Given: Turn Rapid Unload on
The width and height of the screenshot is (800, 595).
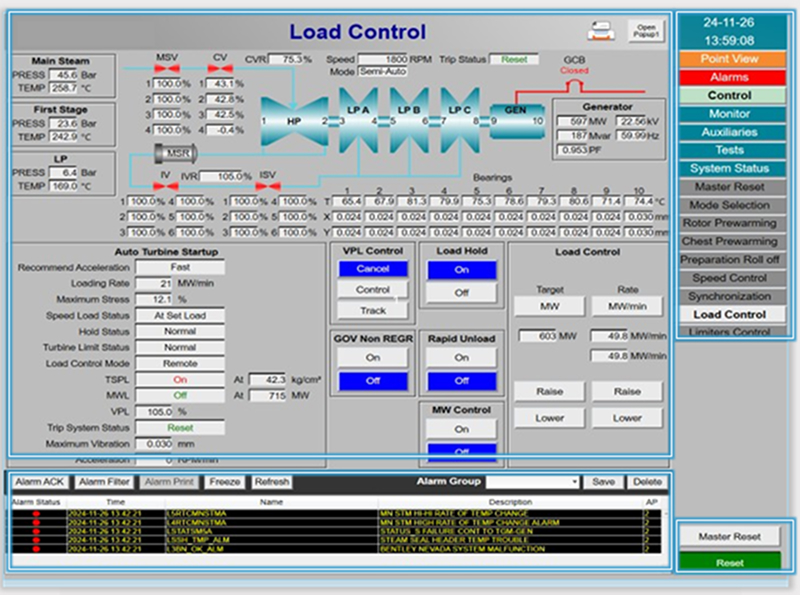Looking at the screenshot, I should pyautogui.click(x=461, y=357).
